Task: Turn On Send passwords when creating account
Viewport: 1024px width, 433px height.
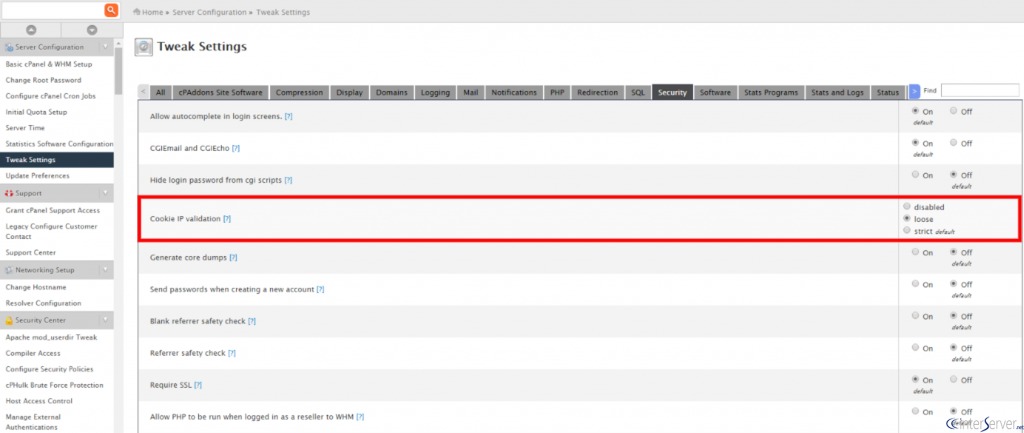Action: point(916,283)
